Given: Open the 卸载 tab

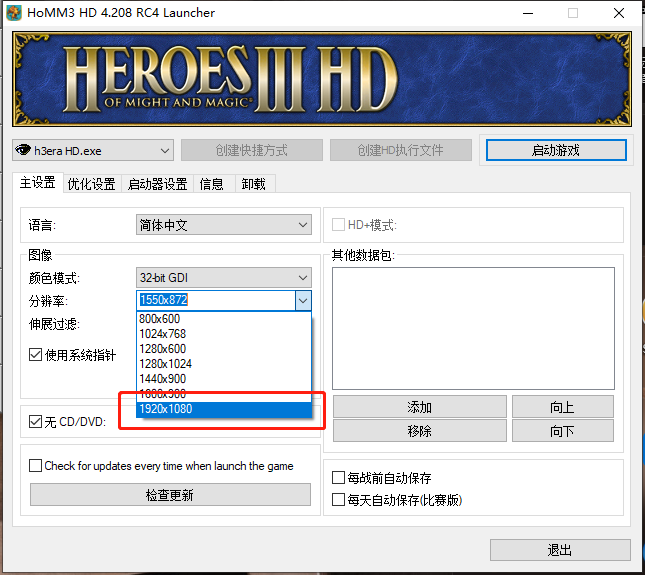Looking at the screenshot, I should pos(253,184).
